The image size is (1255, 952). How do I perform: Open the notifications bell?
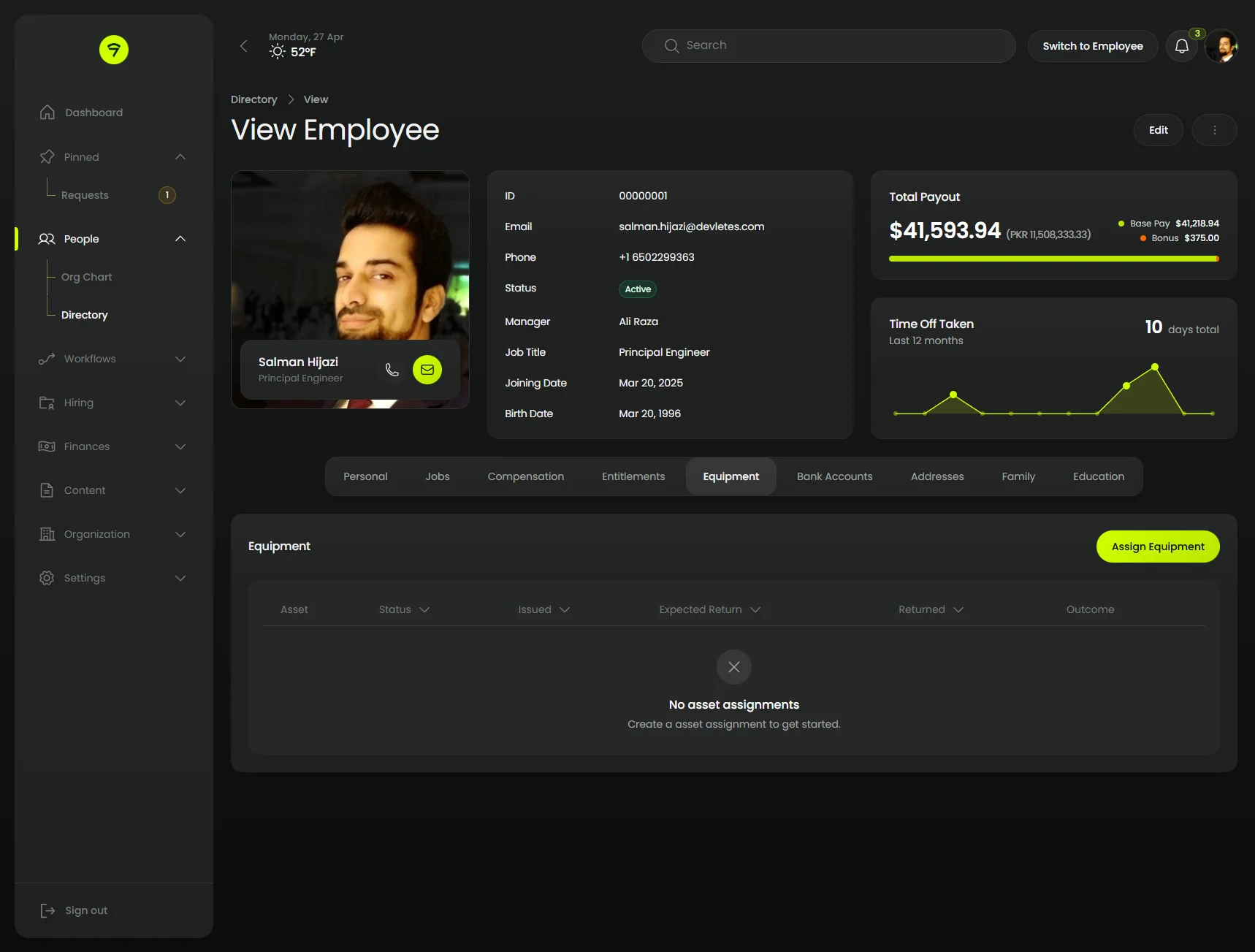tap(1181, 46)
